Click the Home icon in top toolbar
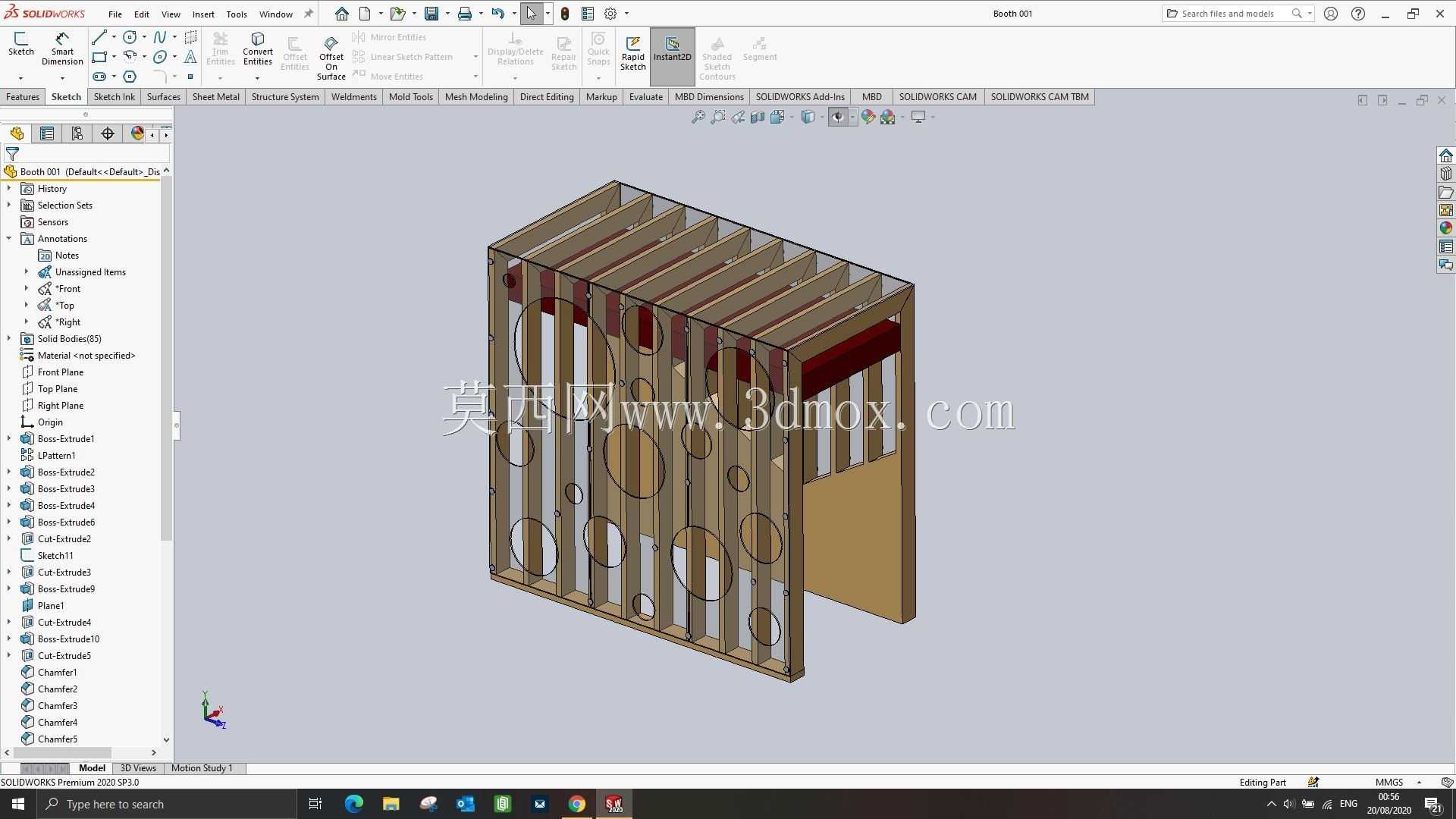Viewport: 1456px width, 819px height. click(342, 14)
